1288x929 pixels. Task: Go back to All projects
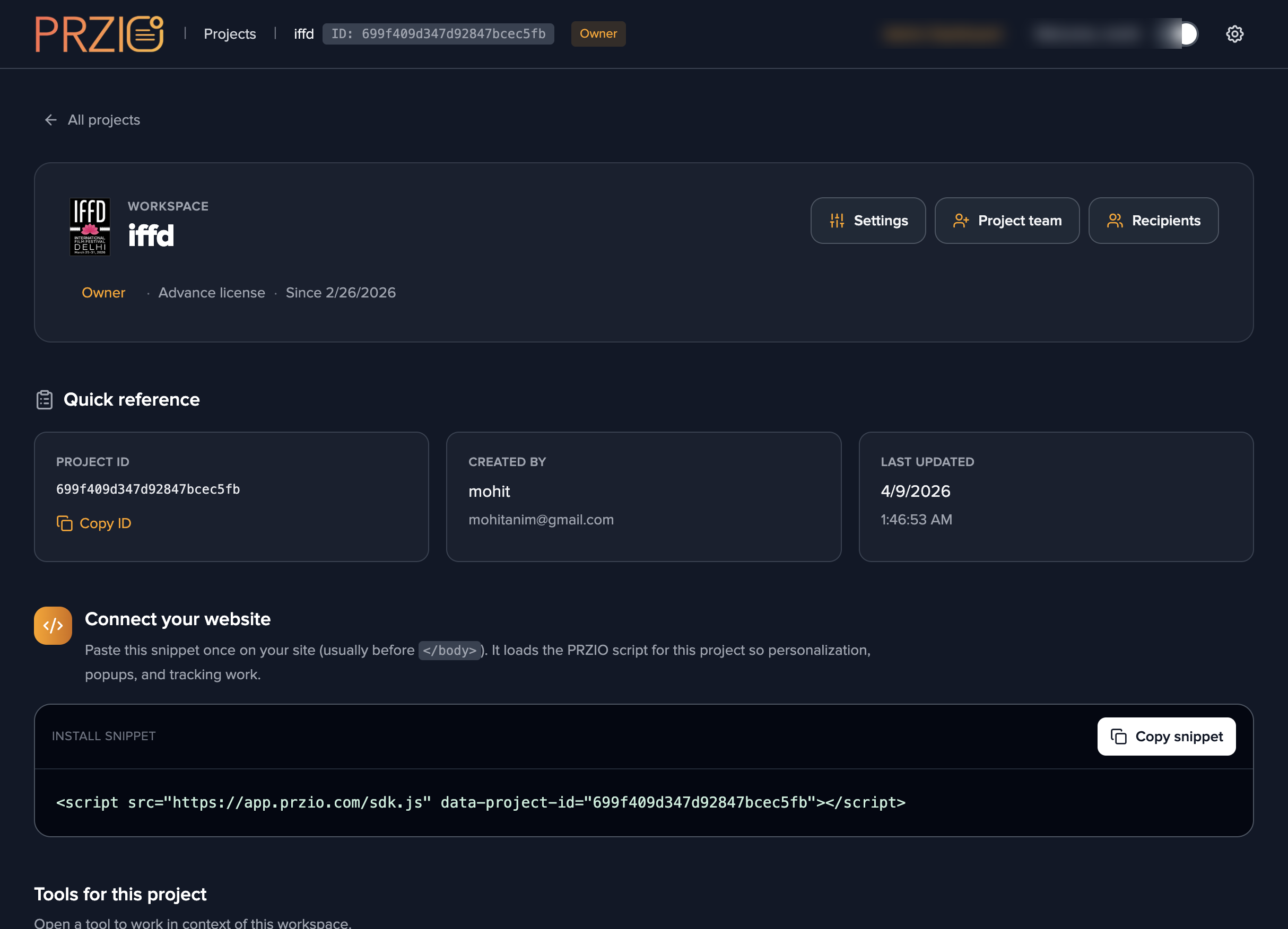92,120
